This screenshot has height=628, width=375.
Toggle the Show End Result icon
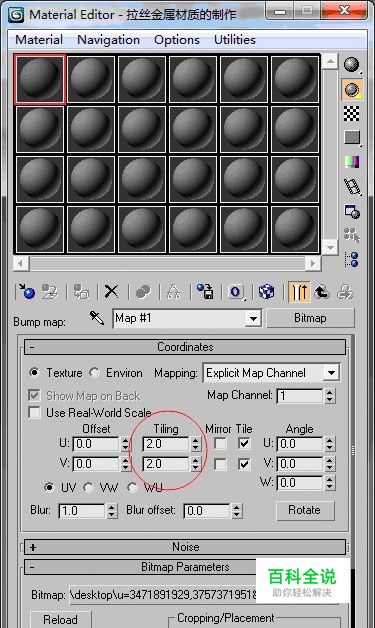(x=299, y=292)
